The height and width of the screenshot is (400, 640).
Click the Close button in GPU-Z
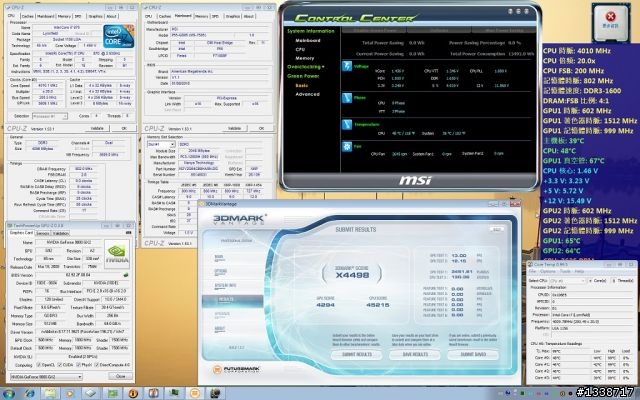(120, 376)
